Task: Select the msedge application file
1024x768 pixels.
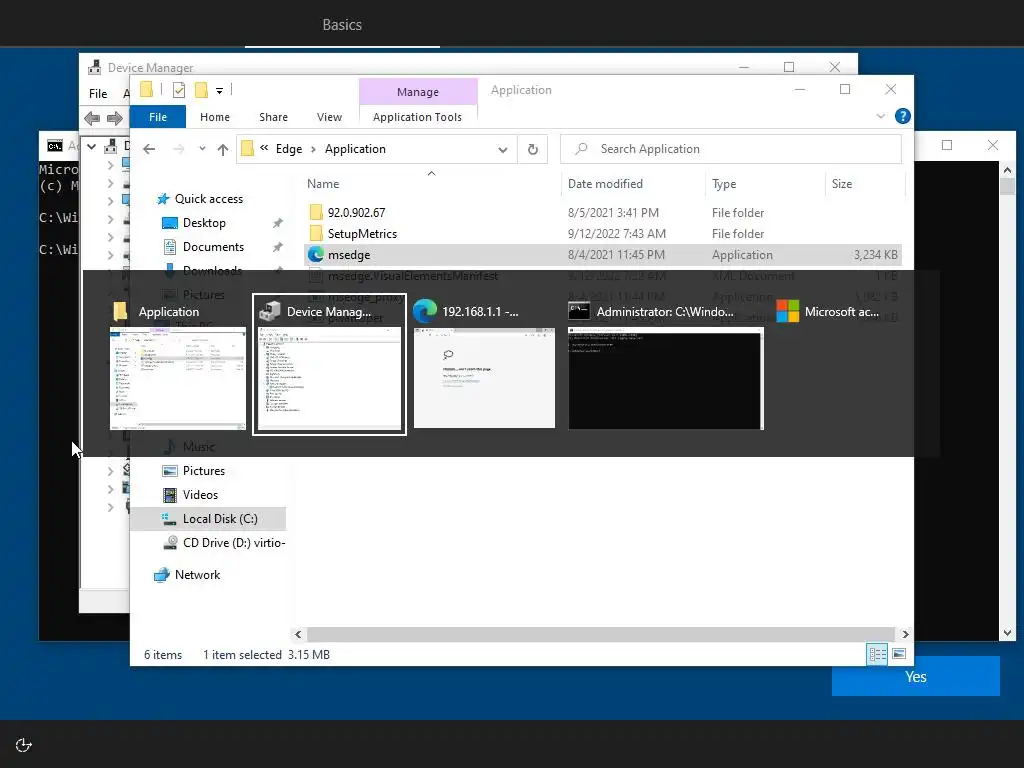Action: tap(603, 255)
